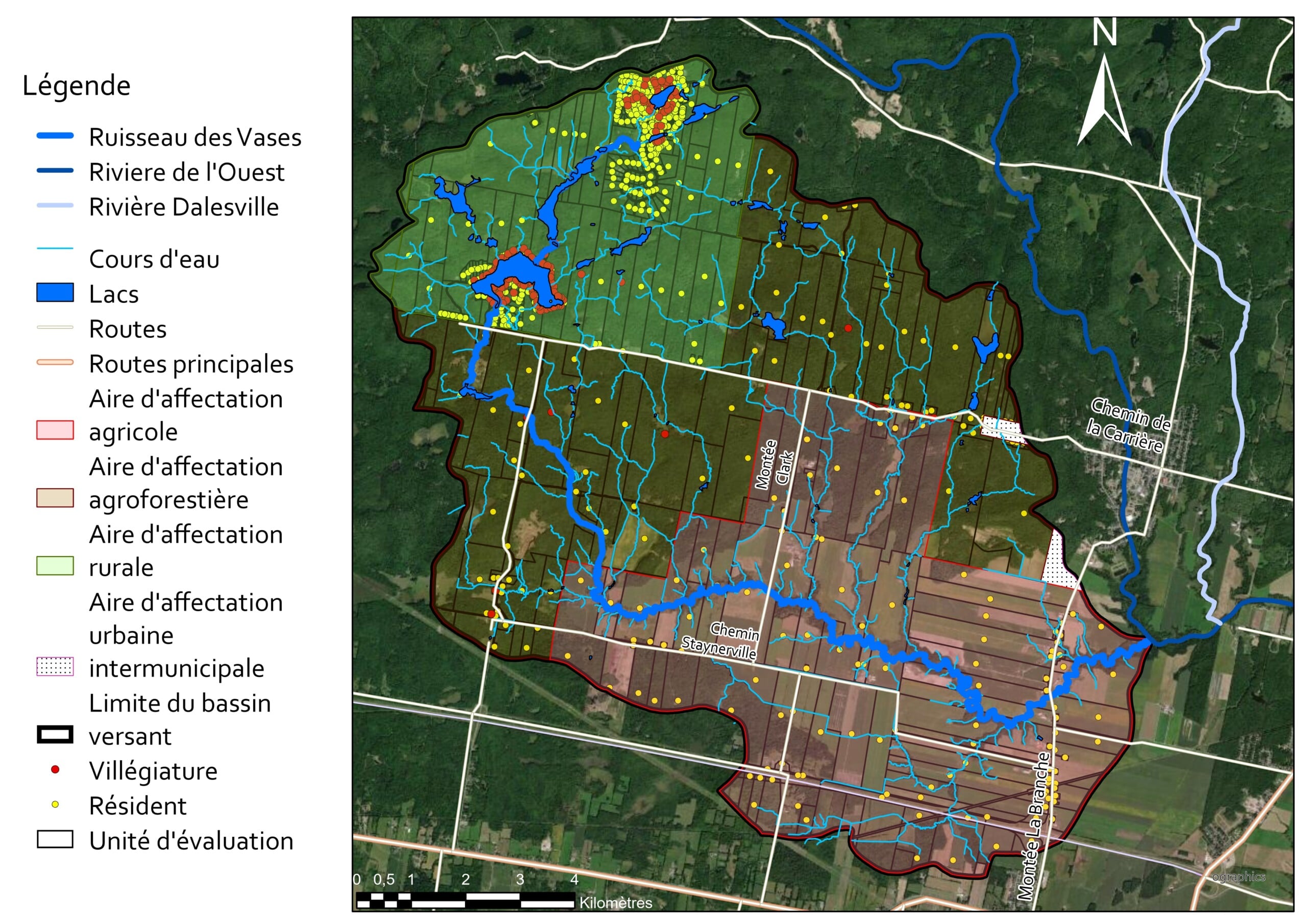Click the Légende title text
The image size is (1307, 924).
pyautogui.click(x=77, y=86)
